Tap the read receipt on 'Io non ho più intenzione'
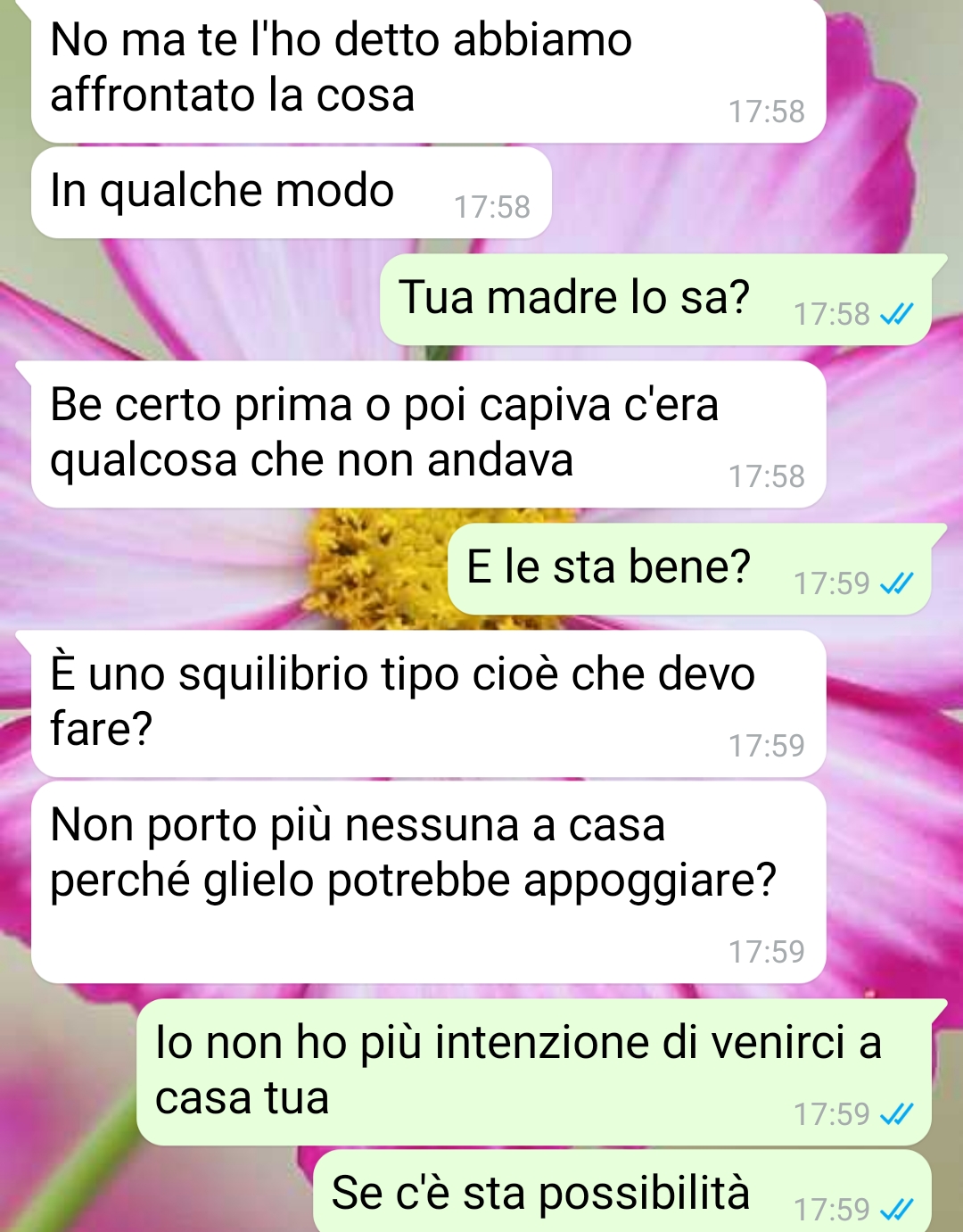963x1232 pixels. point(896,1114)
